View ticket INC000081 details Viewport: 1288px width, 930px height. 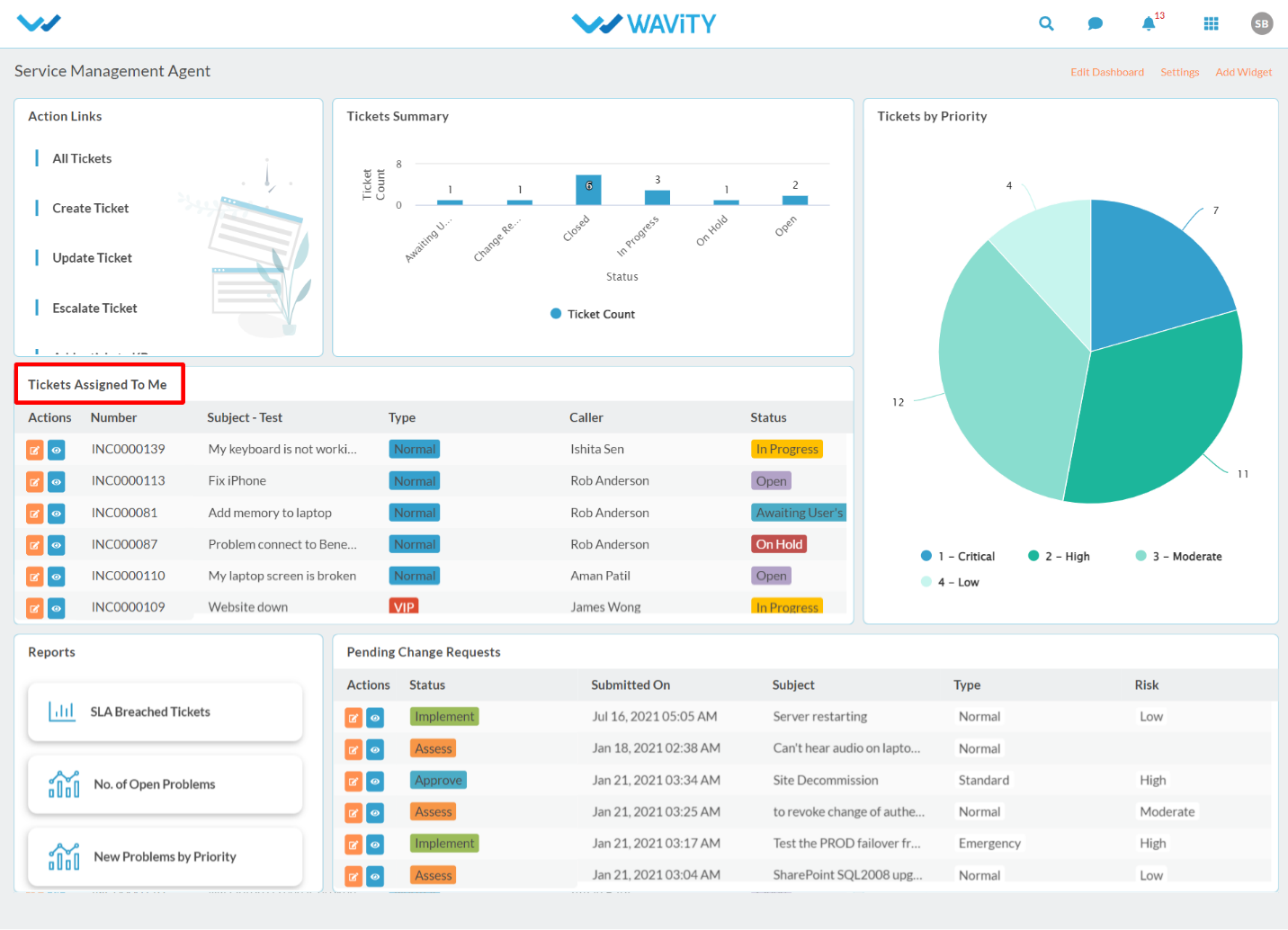point(56,514)
